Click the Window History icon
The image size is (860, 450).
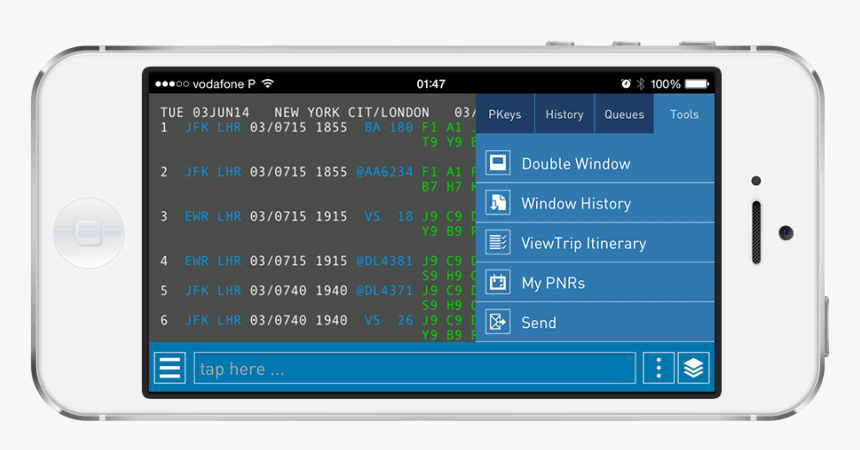pos(498,202)
